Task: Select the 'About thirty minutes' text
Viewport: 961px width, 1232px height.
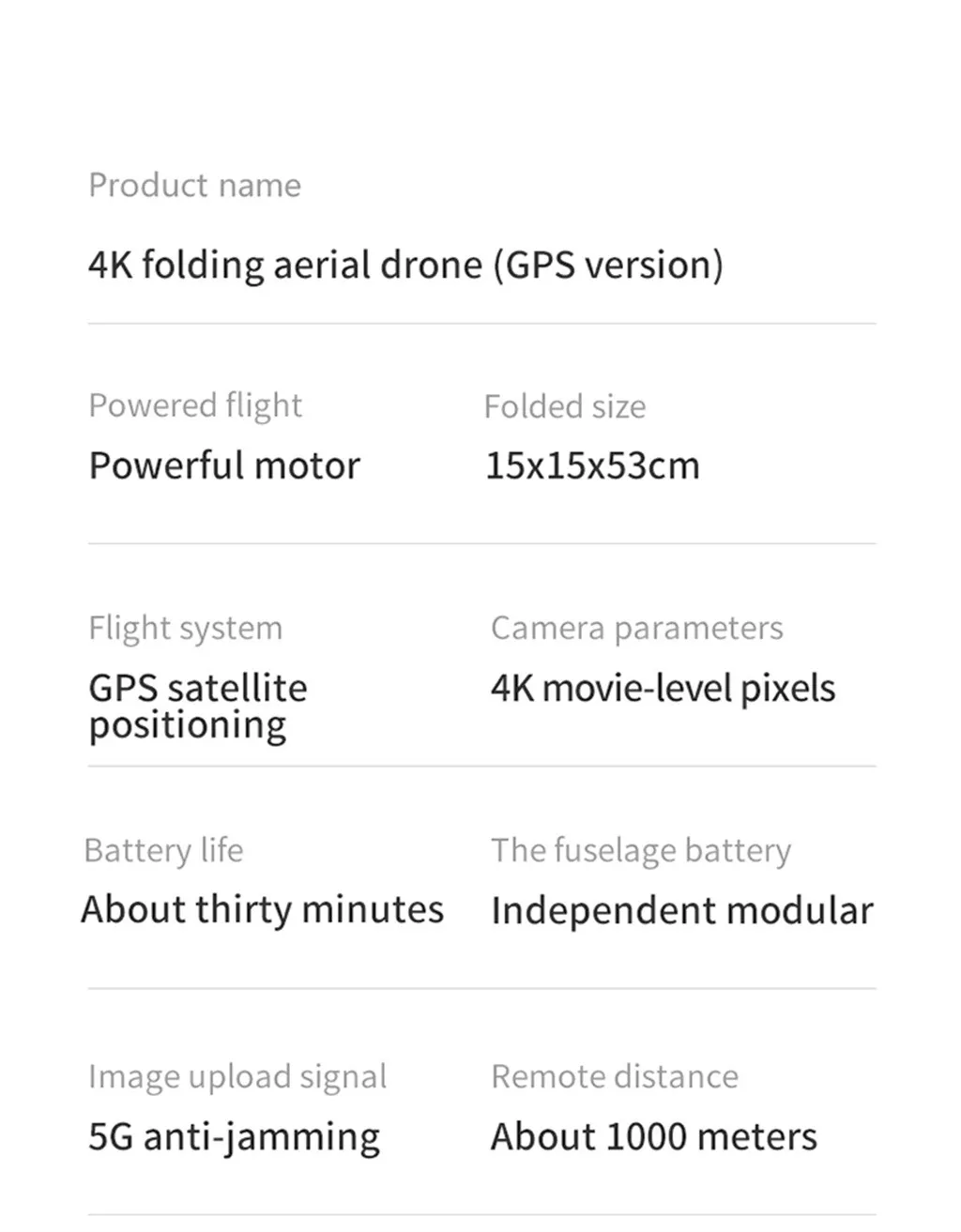Action: 262,909
